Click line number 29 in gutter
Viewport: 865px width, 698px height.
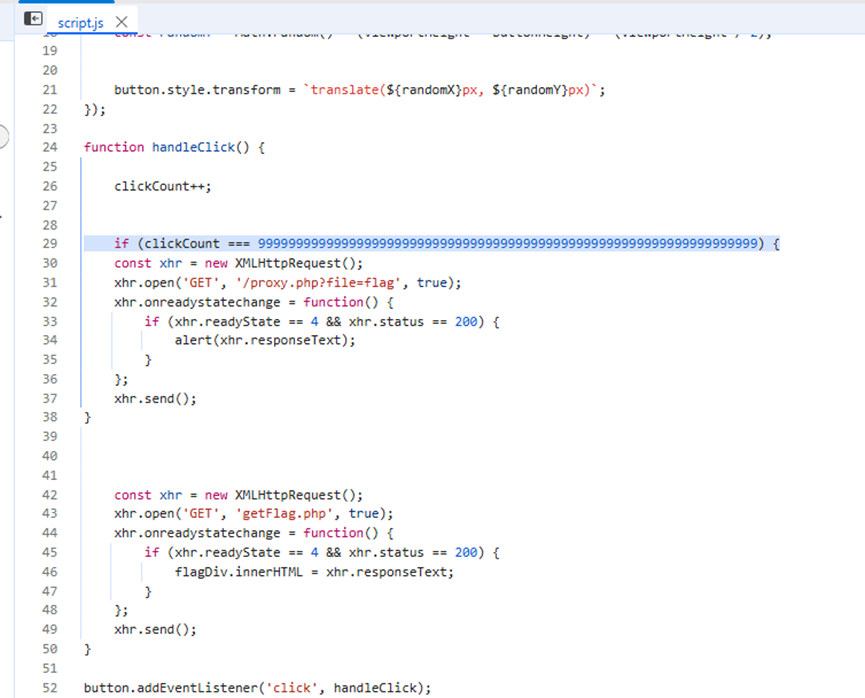50,244
